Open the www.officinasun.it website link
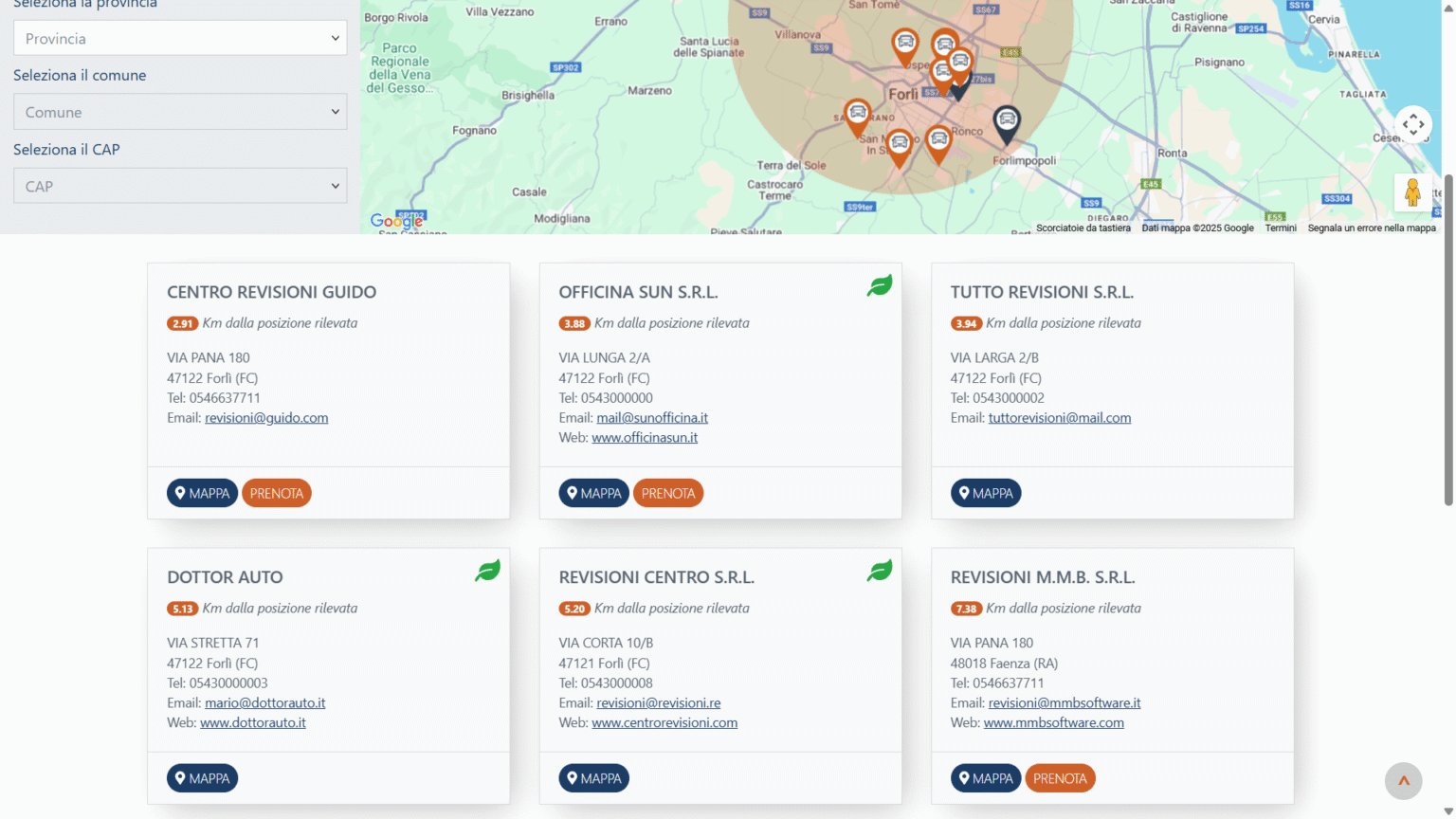The height and width of the screenshot is (819, 1456). (645, 438)
